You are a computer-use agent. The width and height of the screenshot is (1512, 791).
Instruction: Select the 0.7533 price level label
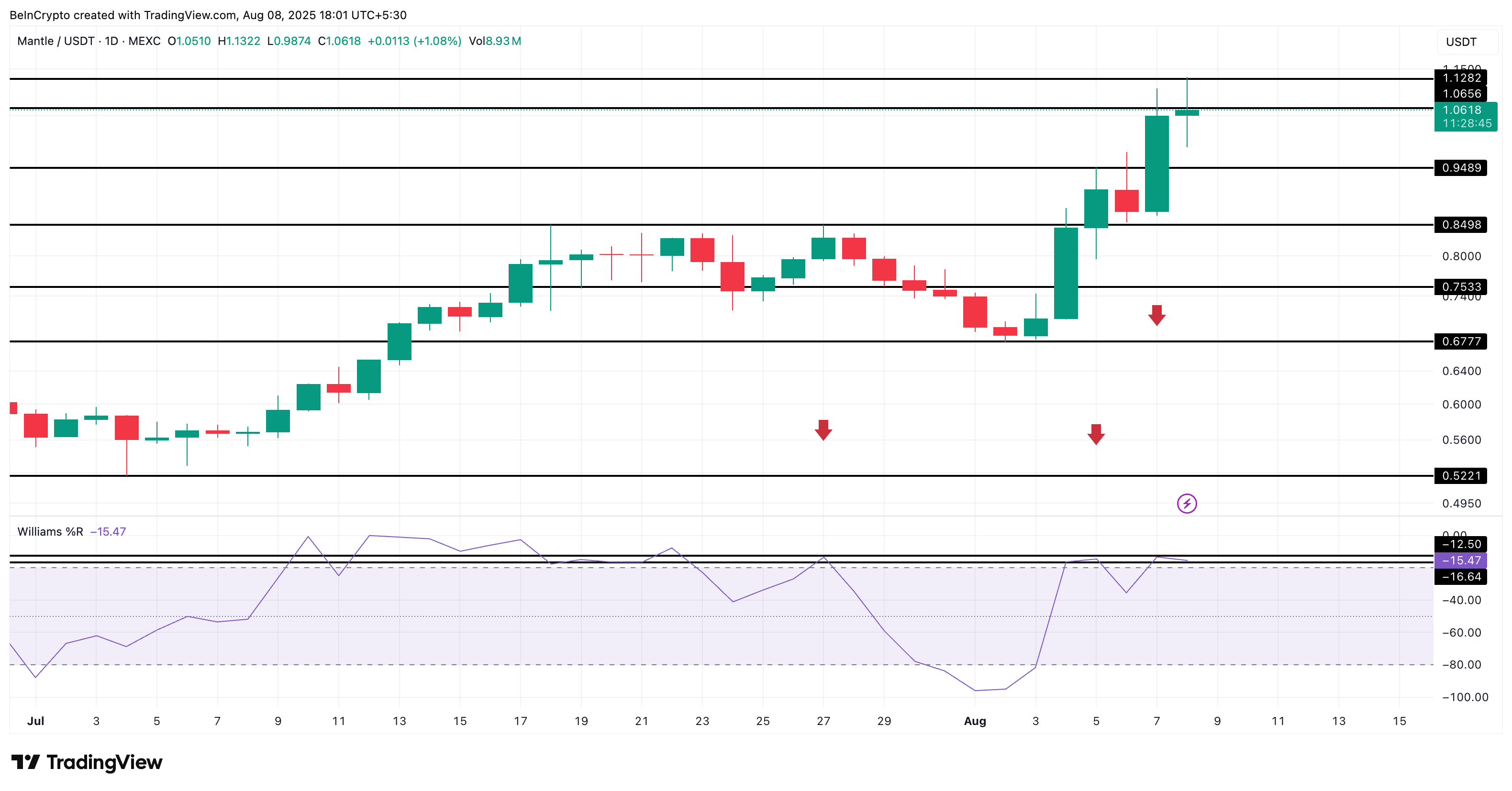click(1460, 286)
